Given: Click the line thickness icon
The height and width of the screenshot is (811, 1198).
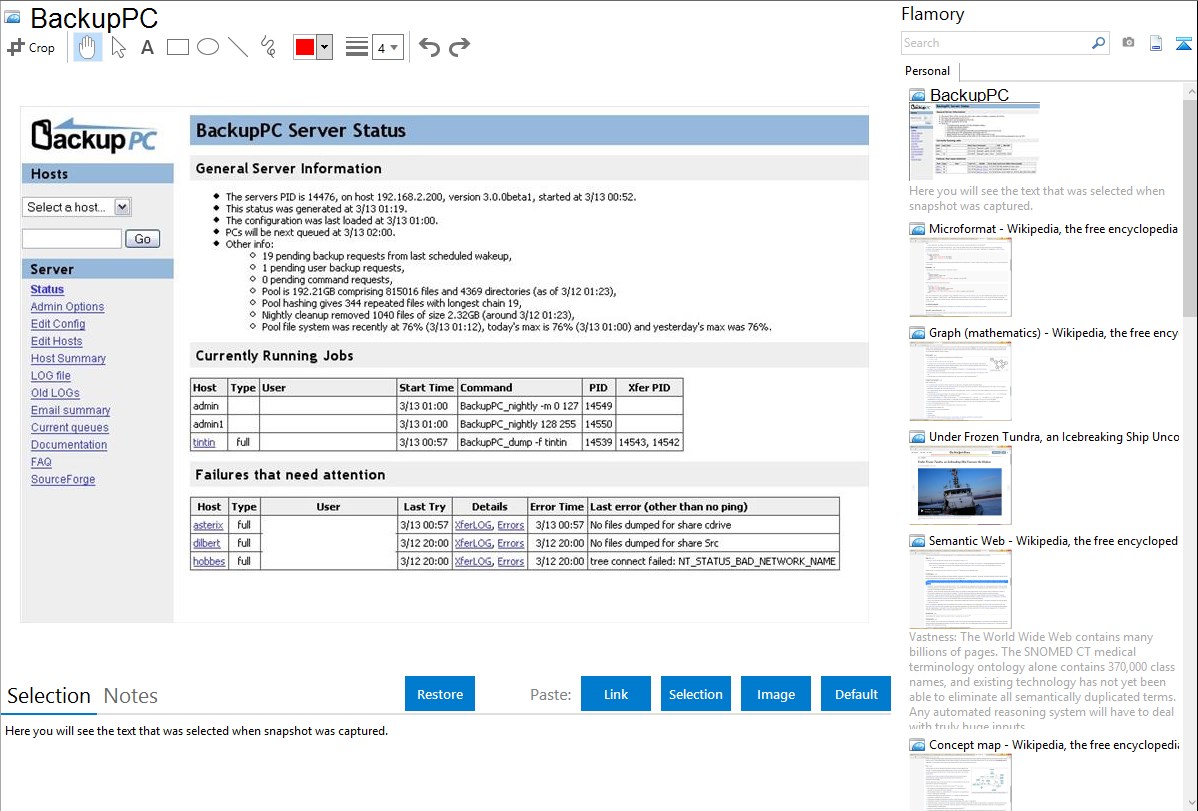Looking at the screenshot, I should (x=357, y=47).
